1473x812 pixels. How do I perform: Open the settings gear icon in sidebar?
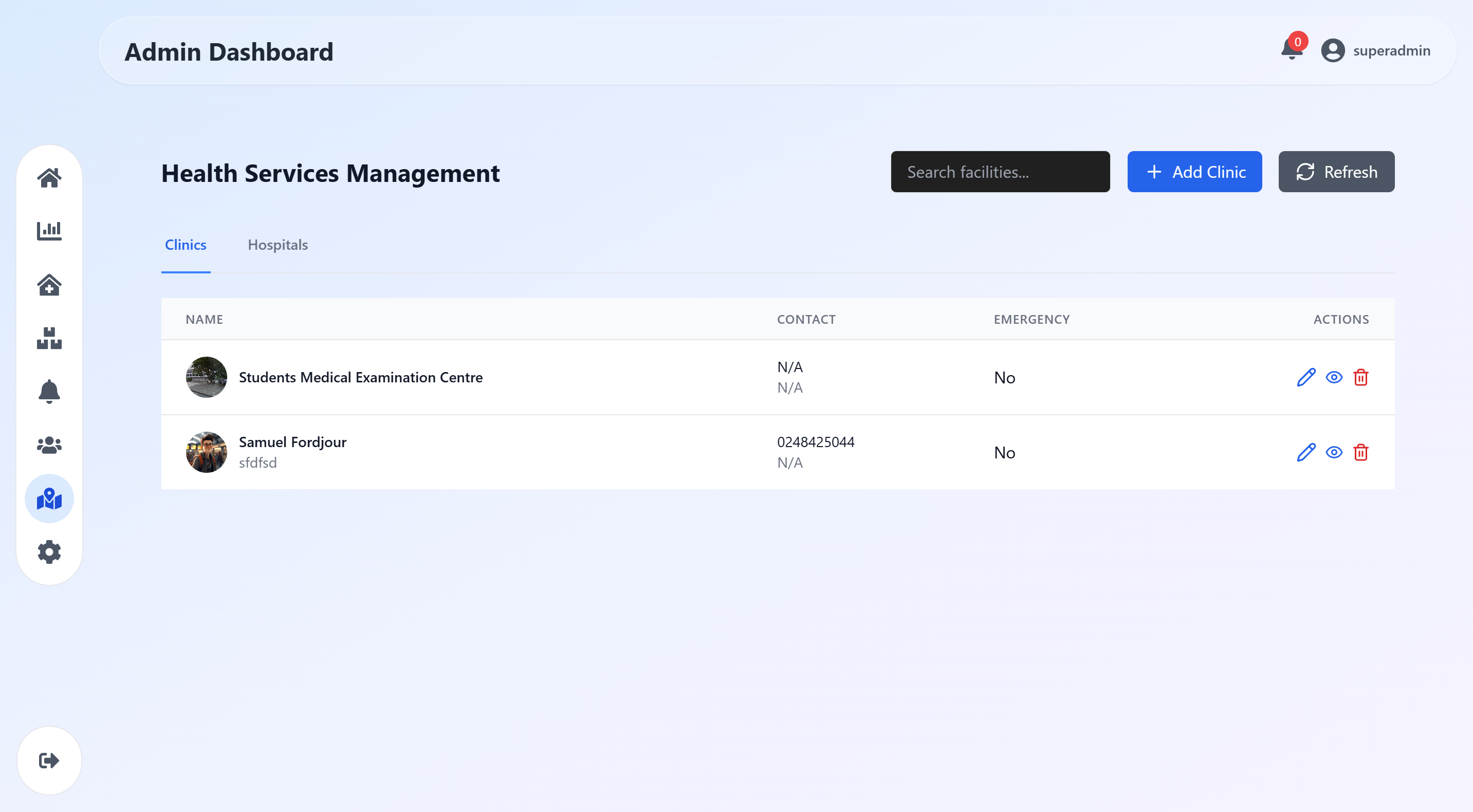[49, 552]
